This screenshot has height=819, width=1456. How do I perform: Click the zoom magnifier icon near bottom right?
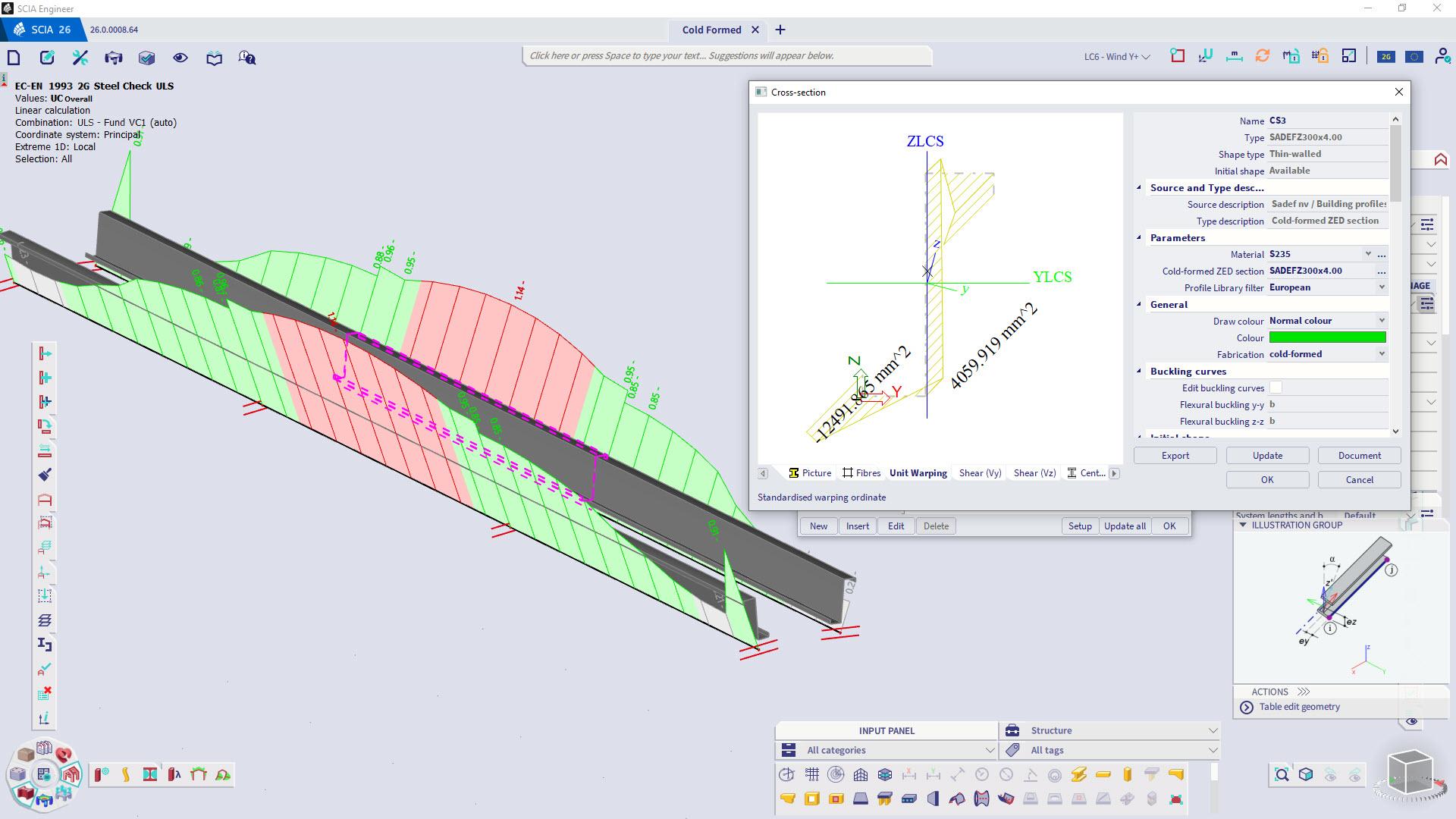point(1282,774)
